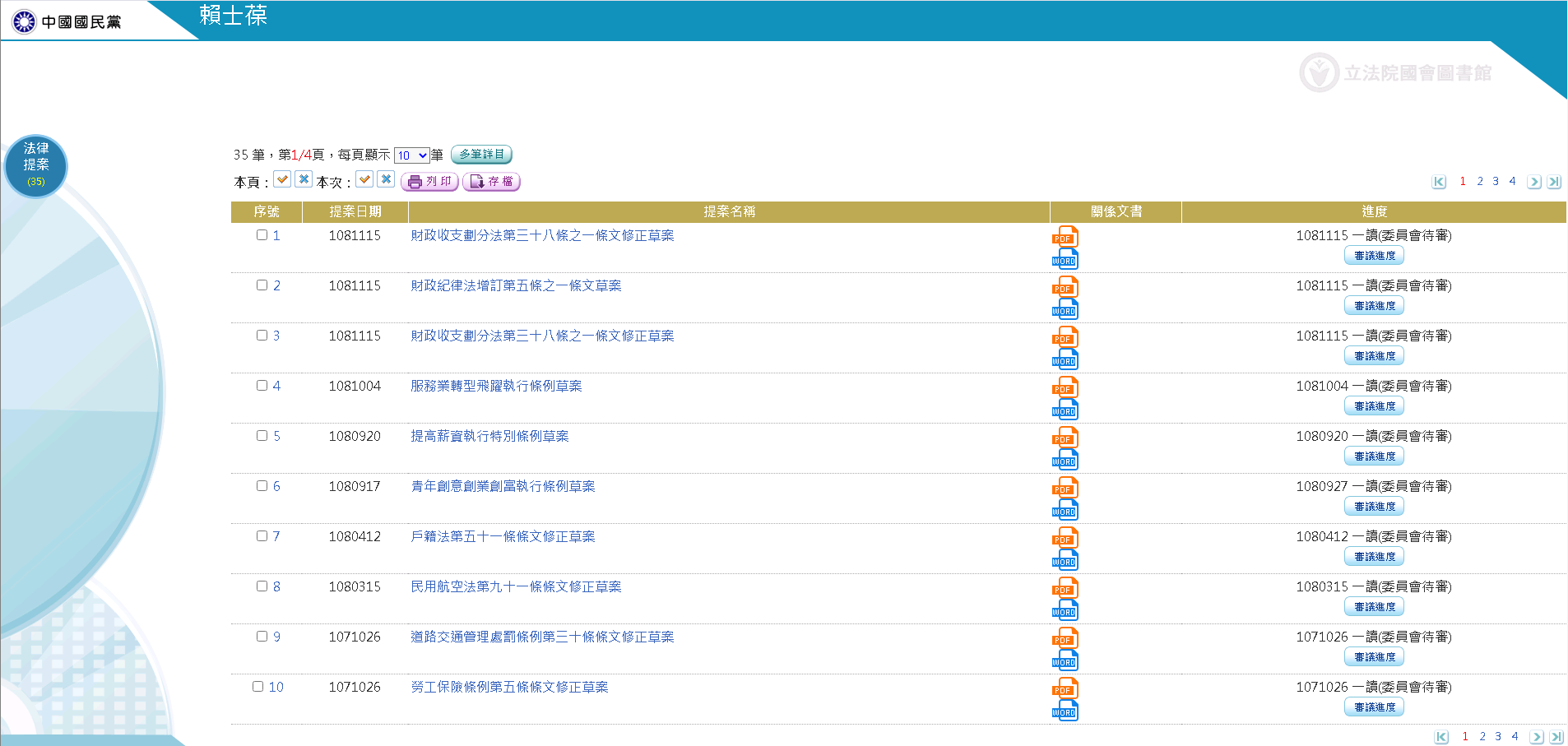
Task: Click the 多筆詳目 detailed list button
Action: (481, 155)
